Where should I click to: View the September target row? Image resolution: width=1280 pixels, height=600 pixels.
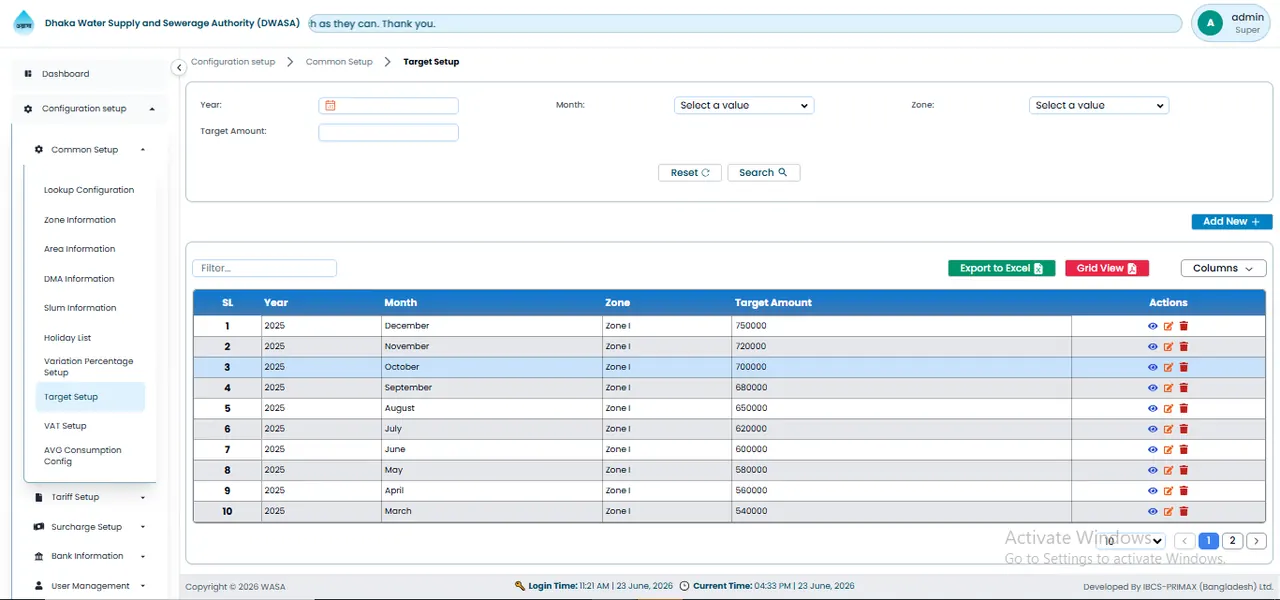point(1152,388)
